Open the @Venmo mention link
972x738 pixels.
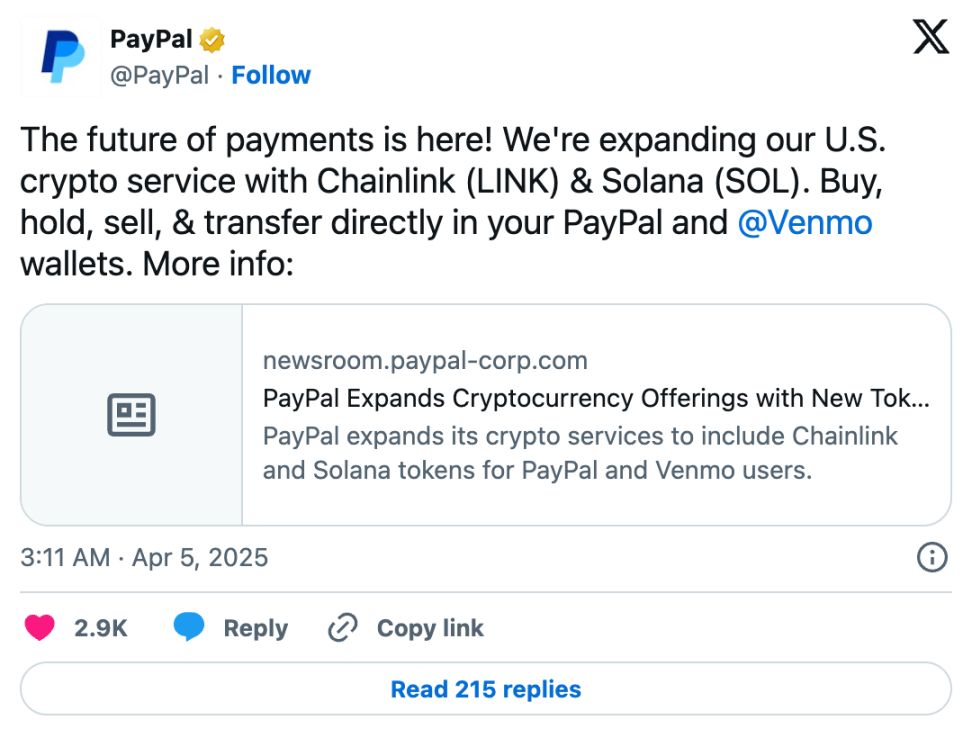(x=804, y=222)
